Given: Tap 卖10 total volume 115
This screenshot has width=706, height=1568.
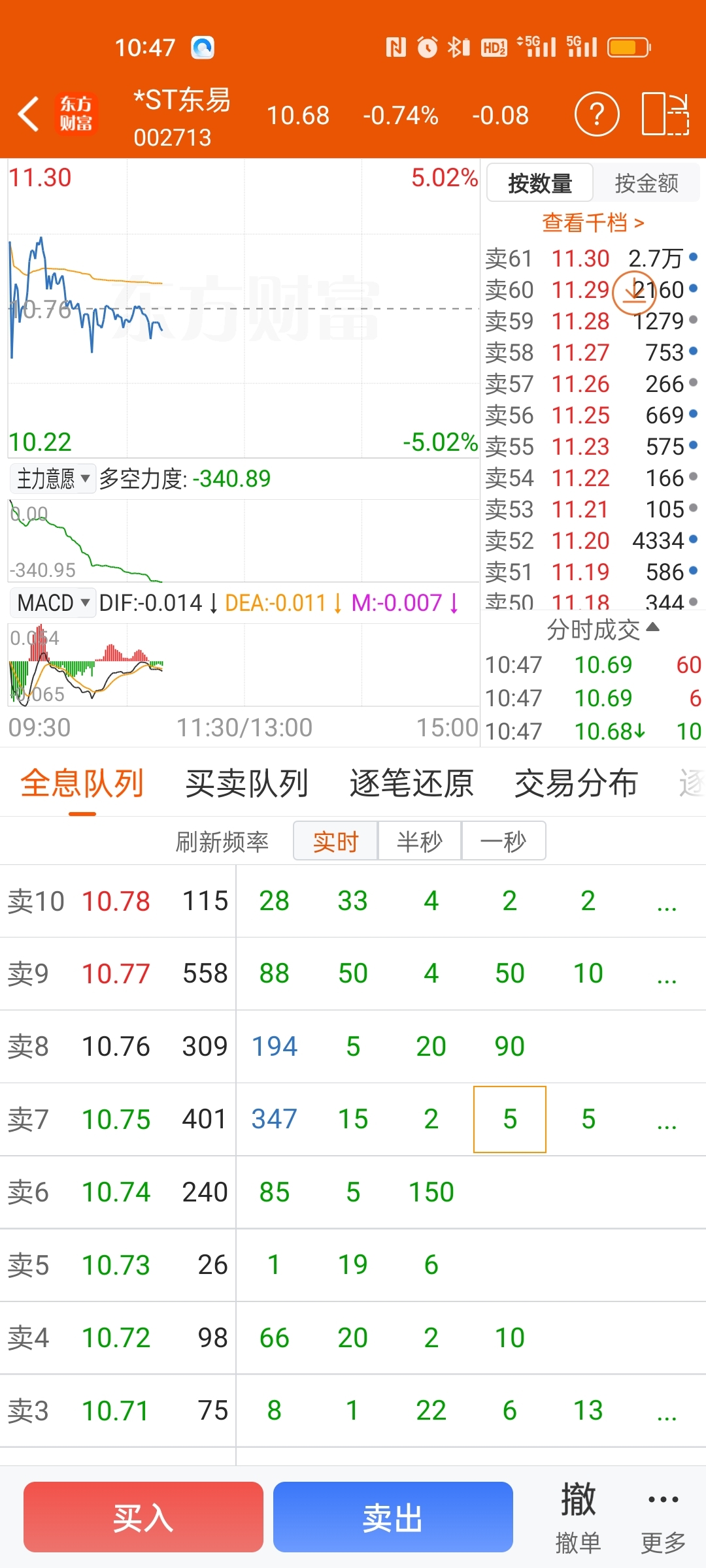Looking at the screenshot, I should pyautogui.click(x=205, y=902).
